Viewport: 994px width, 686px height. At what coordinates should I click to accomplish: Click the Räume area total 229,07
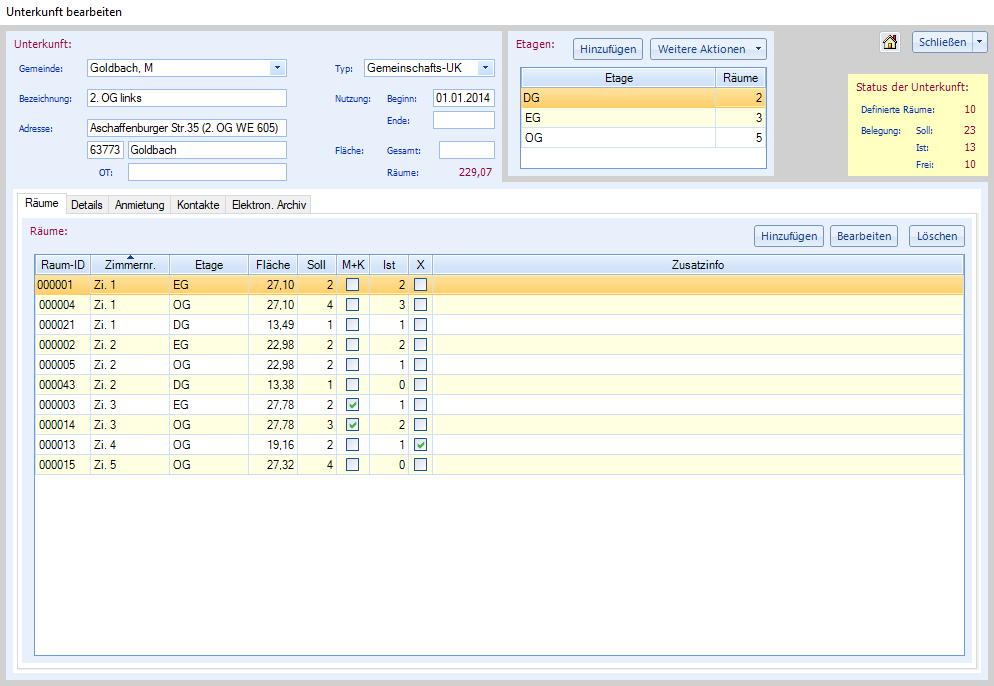[475, 172]
